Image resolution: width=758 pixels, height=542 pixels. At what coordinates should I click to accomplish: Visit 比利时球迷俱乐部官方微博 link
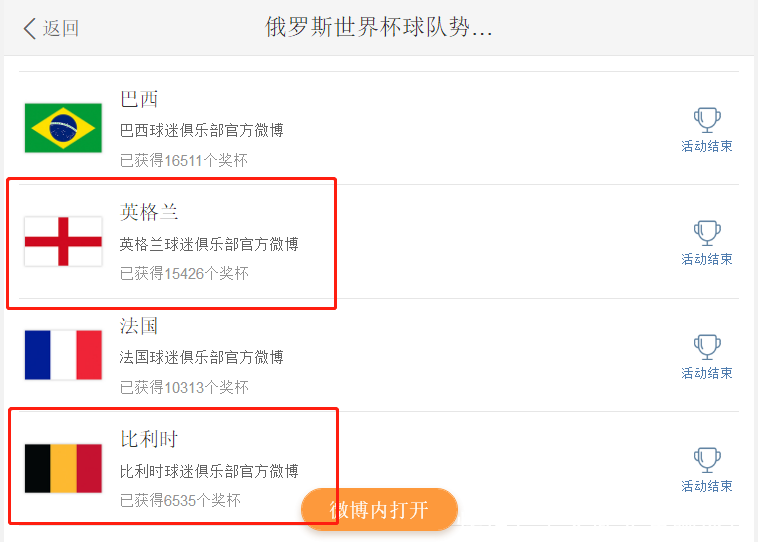tap(209, 471)
